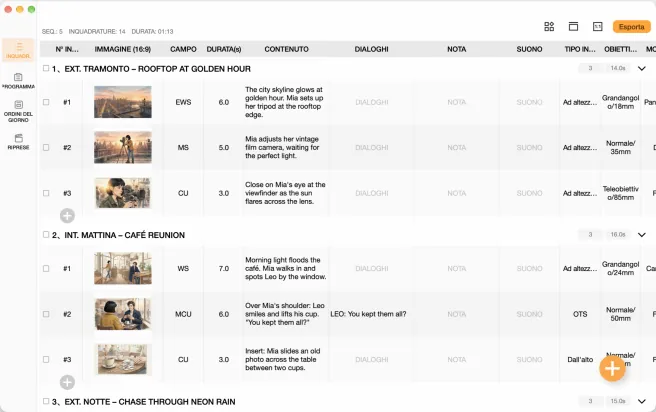Click the 14.0s duration badge of scene 1

(x=618, y=68)
